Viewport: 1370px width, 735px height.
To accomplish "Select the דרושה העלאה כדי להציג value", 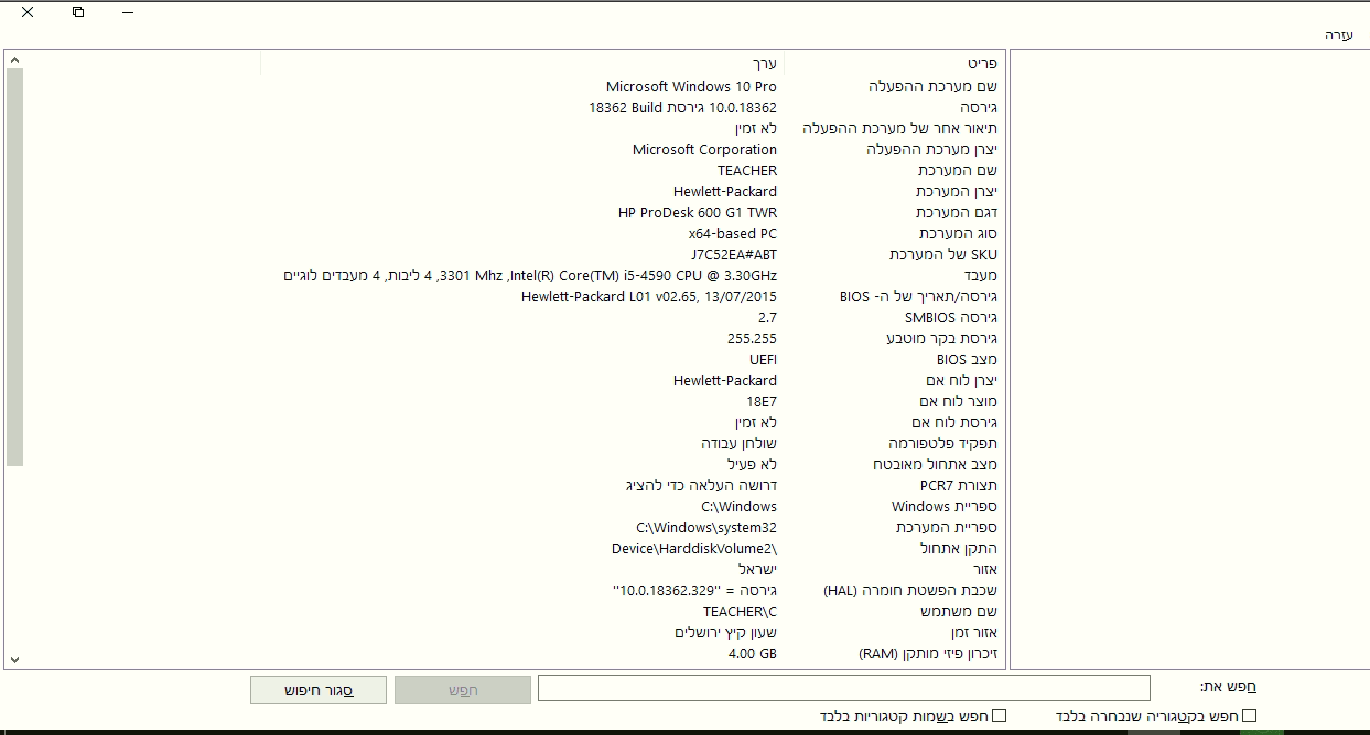I will pyautogui.click(x=700, y=486).
